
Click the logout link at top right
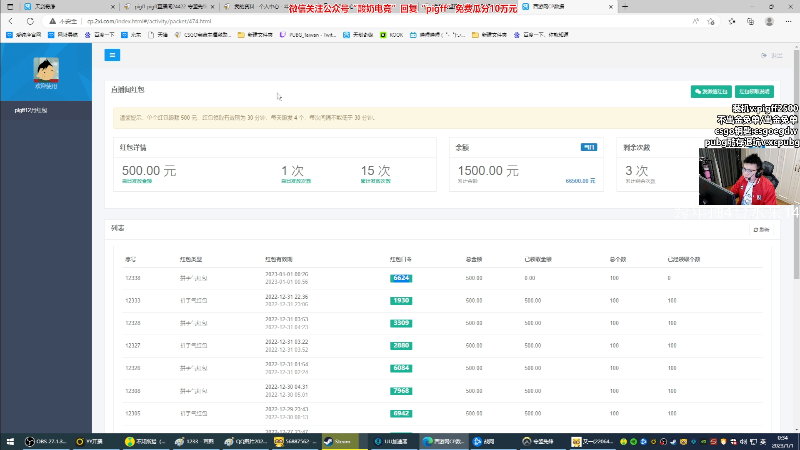tap(772, 55)
